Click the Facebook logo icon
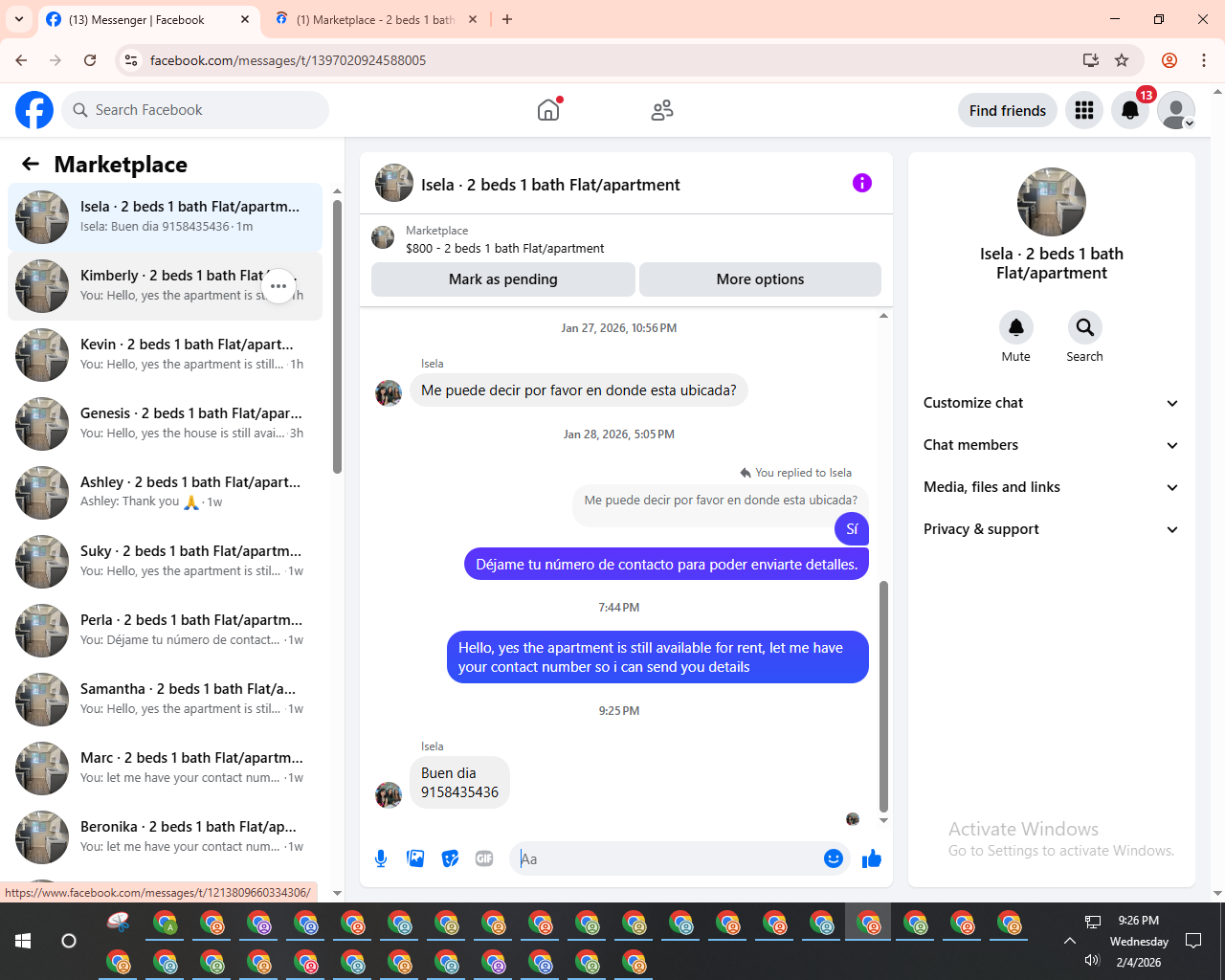 coord(34,110)
